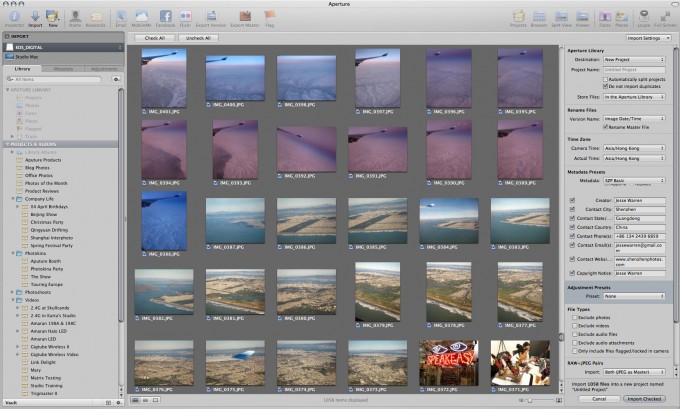Image resolution: width=680 pixels, height=409 pixels.
Task: Open the Version Name dropdown
Action: click(x=634, y=118)
